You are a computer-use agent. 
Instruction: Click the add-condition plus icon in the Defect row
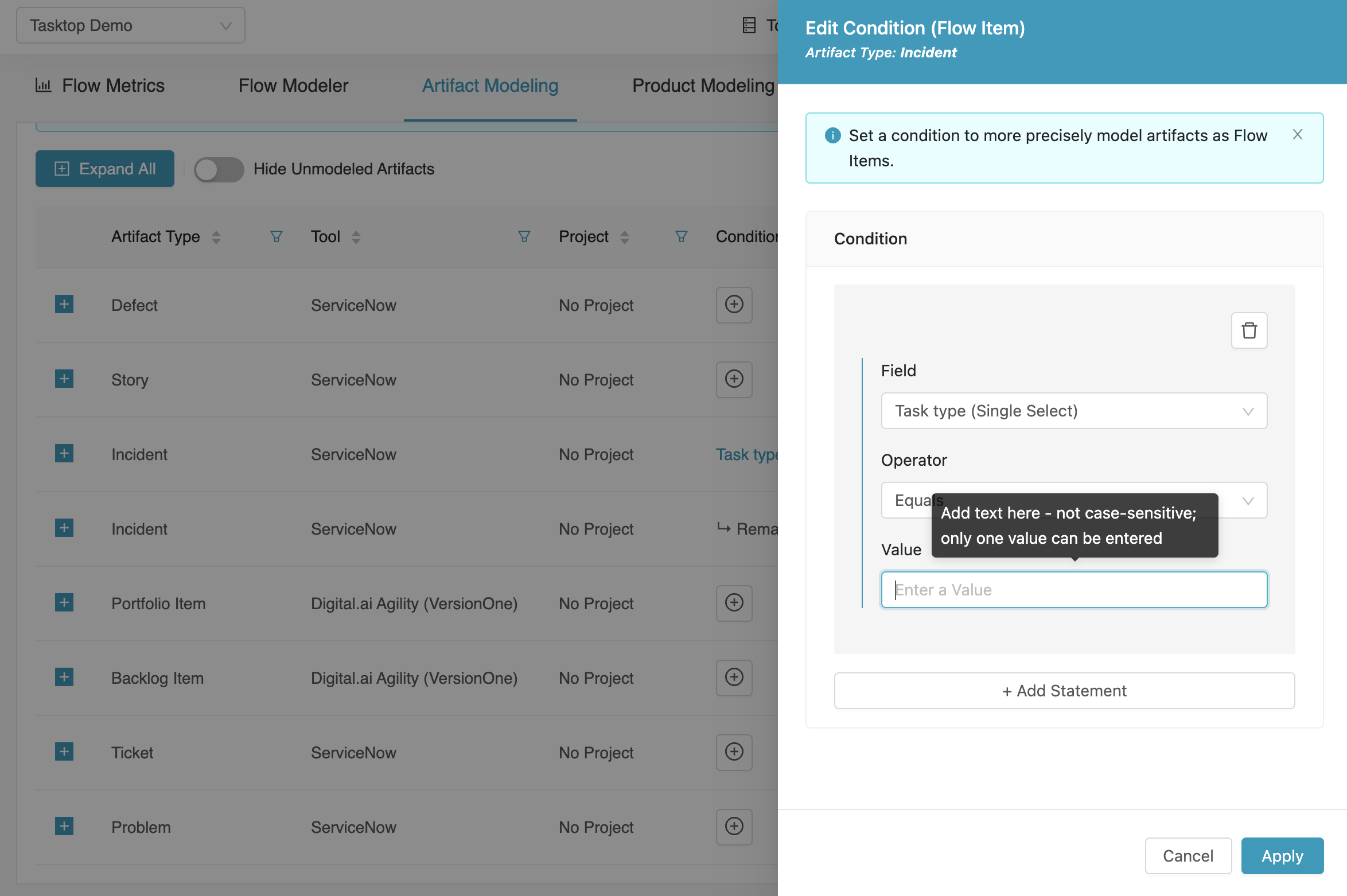point(734,305)
